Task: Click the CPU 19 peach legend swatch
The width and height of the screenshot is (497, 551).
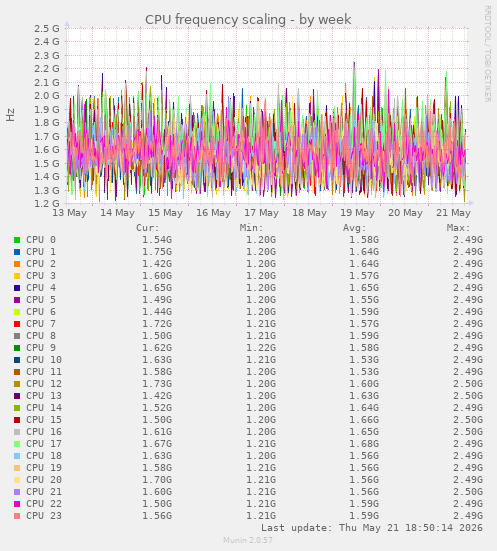Action: tap(17, 468)
